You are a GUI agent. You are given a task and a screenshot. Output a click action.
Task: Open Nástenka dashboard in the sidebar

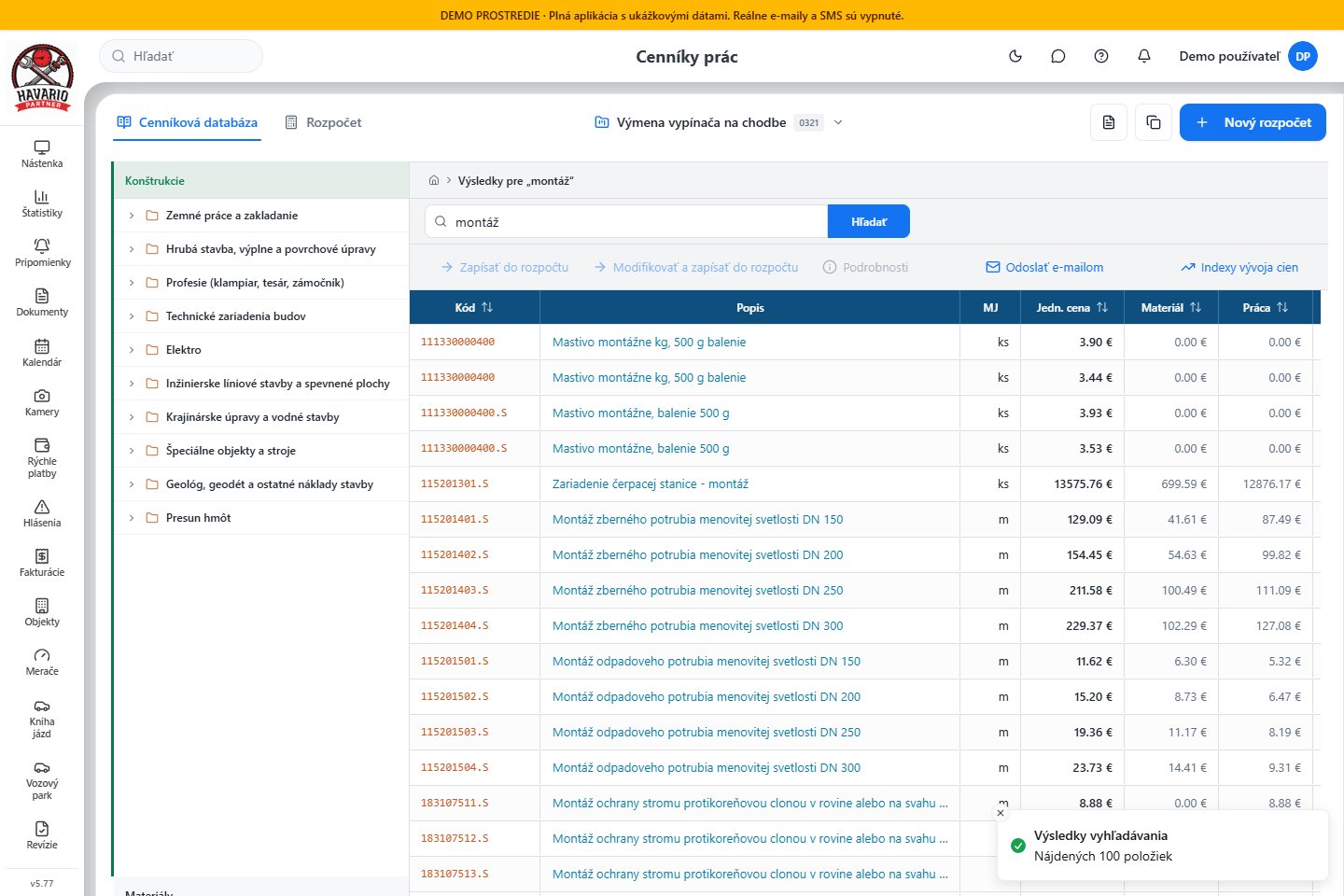pyautogui.click(x=42, y=154)
